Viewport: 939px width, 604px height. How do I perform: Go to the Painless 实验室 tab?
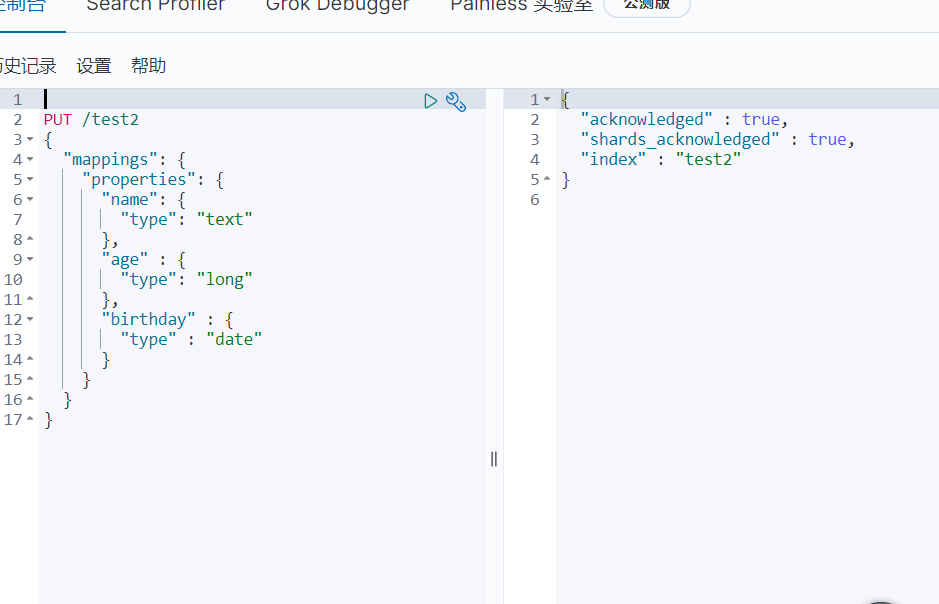tap(521, 6)
